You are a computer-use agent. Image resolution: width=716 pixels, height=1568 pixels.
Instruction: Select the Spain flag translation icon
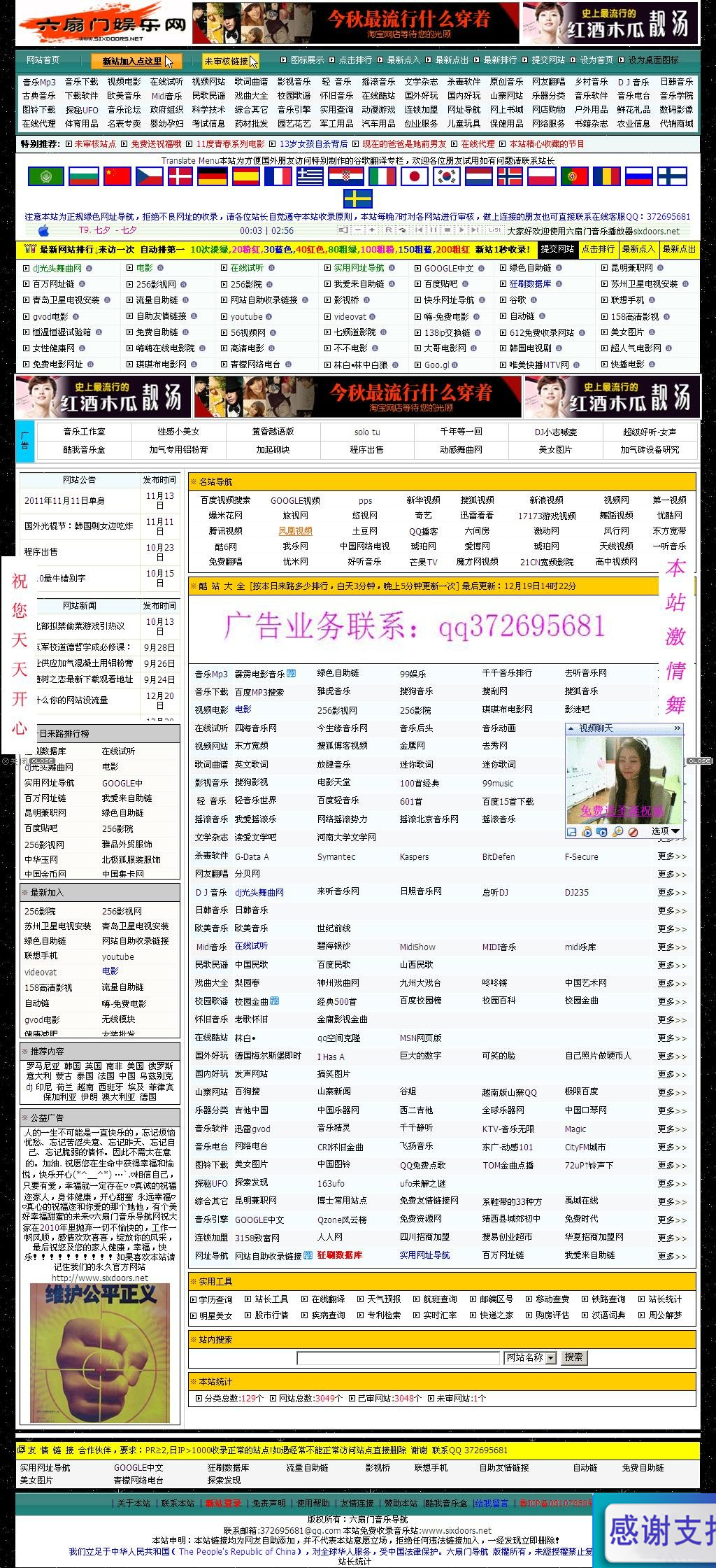(x=245, y=176)
